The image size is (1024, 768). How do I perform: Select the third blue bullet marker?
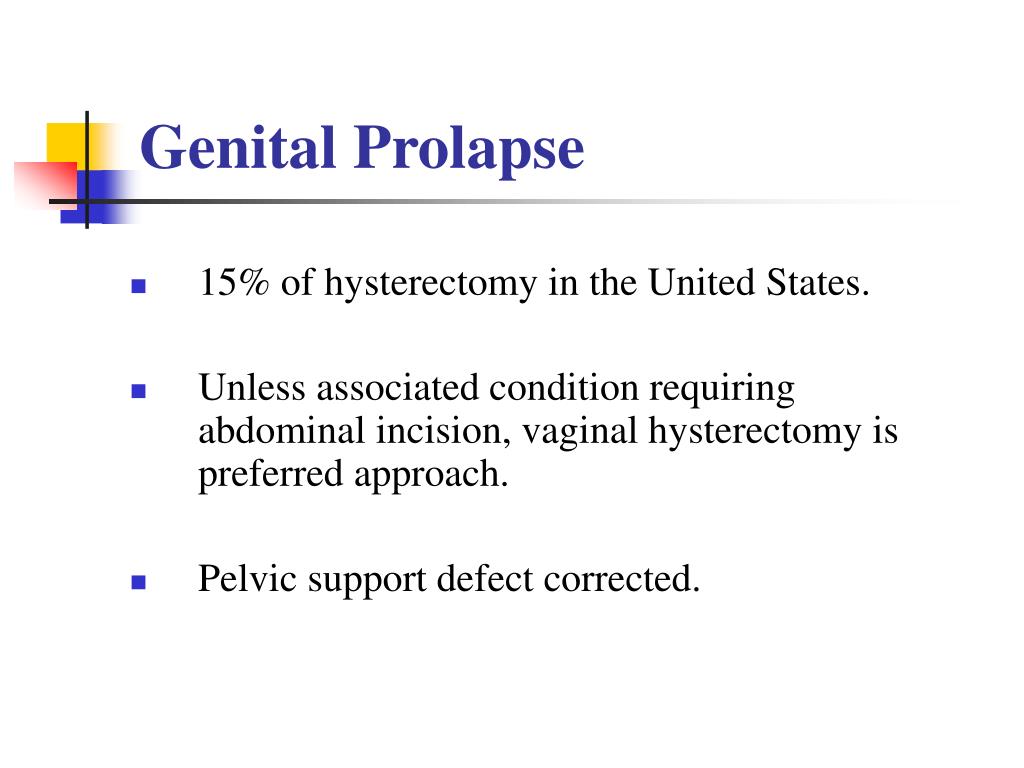138,582
